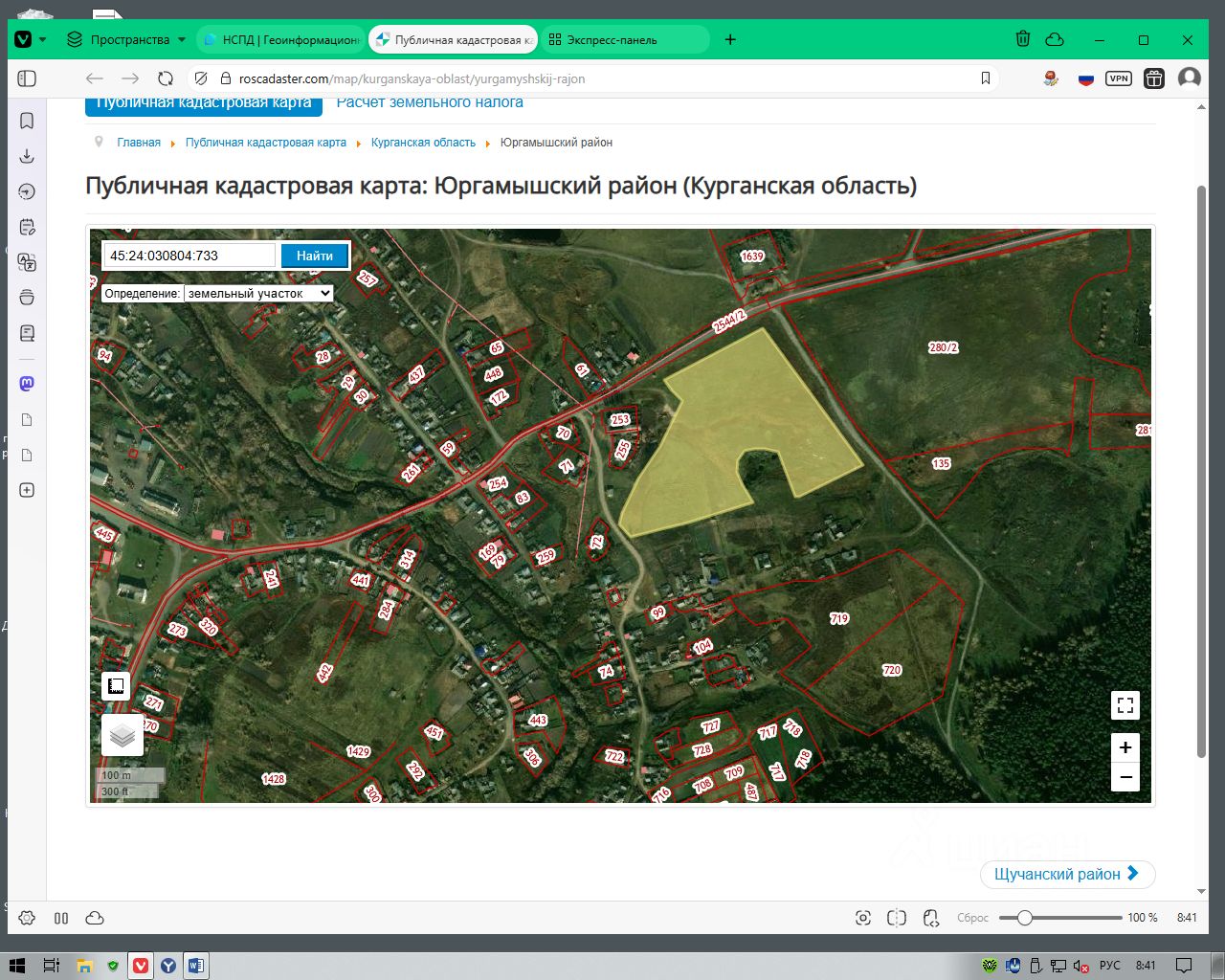Reload the page with refresh icon
This screenshot has height=980, width=1225.
pyautogui.click(x=166, y=78)
